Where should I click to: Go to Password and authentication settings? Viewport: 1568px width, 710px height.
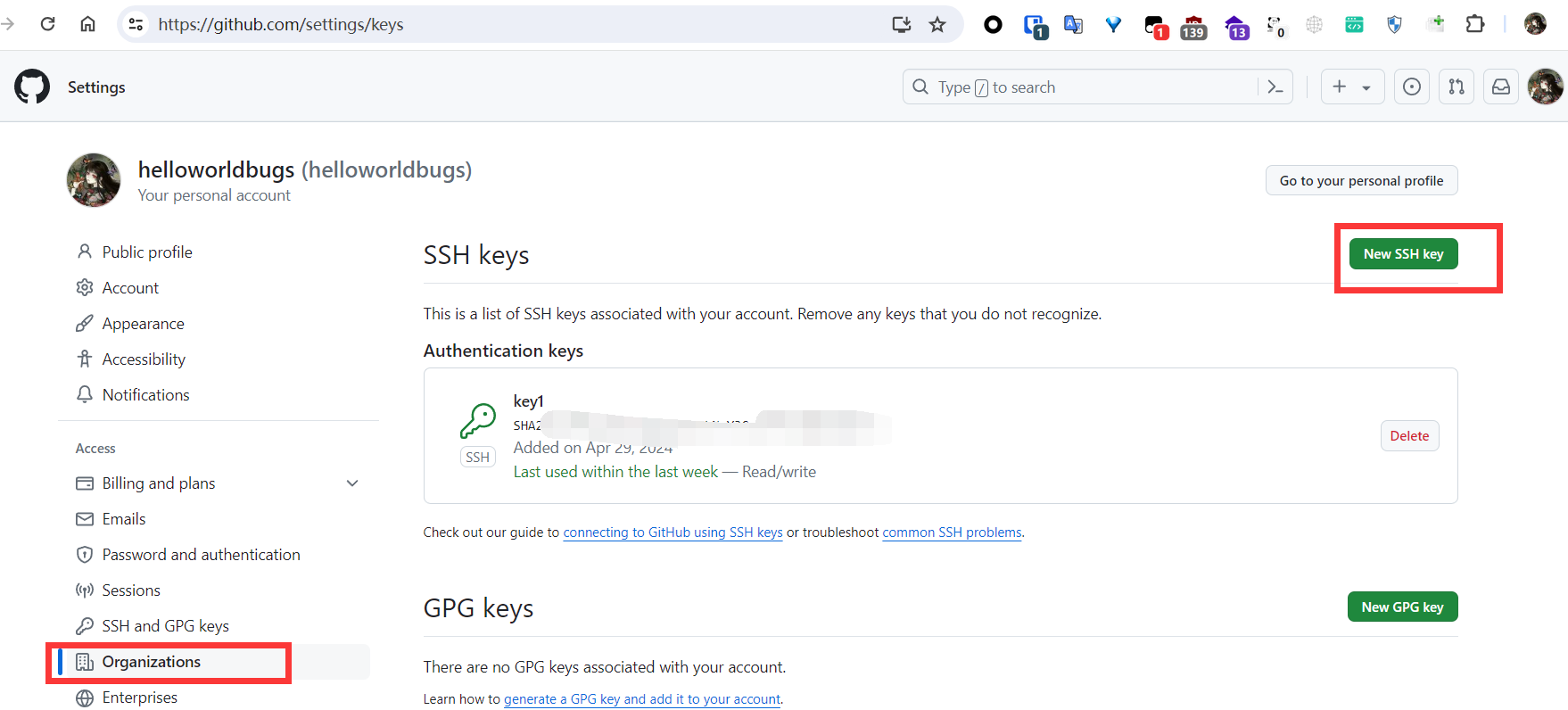click(201, 555)
